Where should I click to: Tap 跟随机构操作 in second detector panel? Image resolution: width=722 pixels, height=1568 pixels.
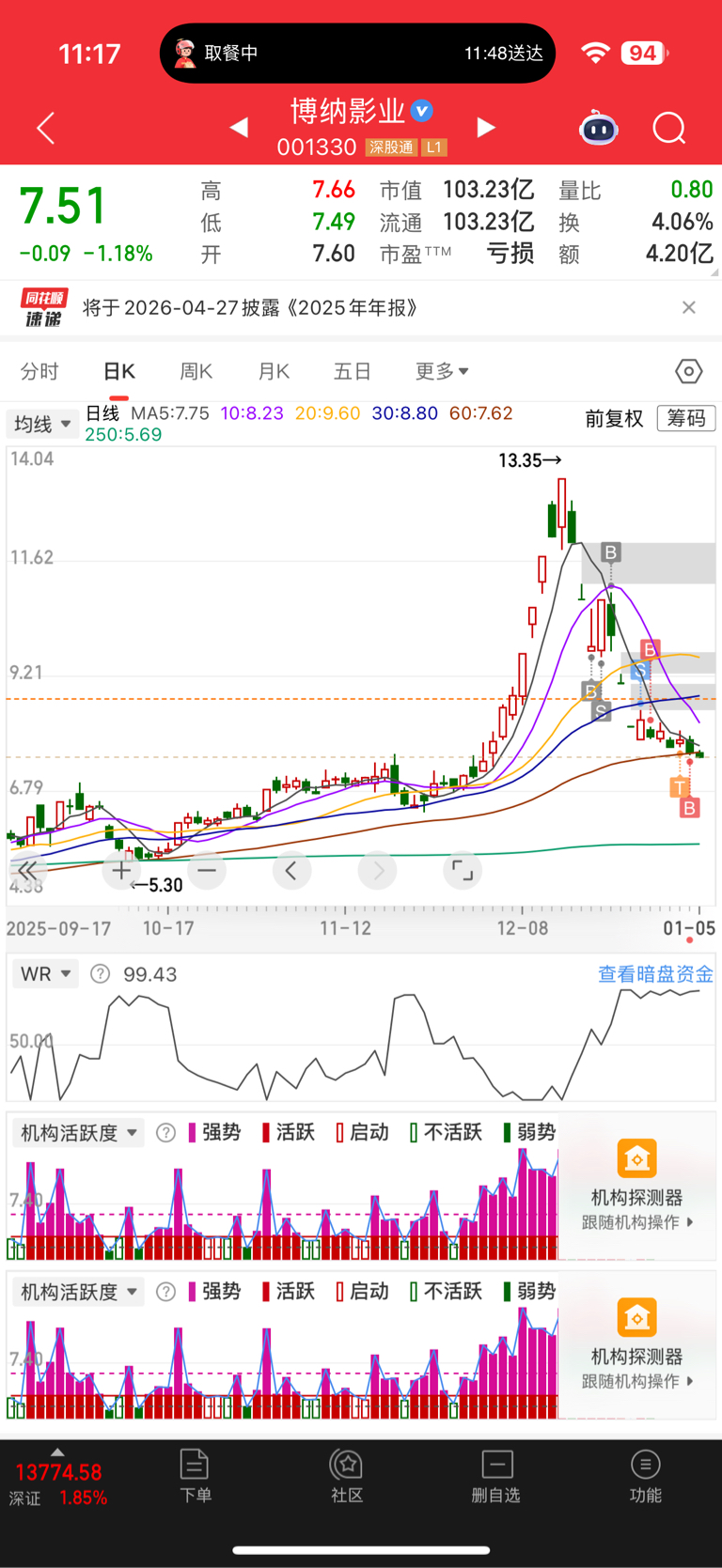click(x=637, y=1381)
